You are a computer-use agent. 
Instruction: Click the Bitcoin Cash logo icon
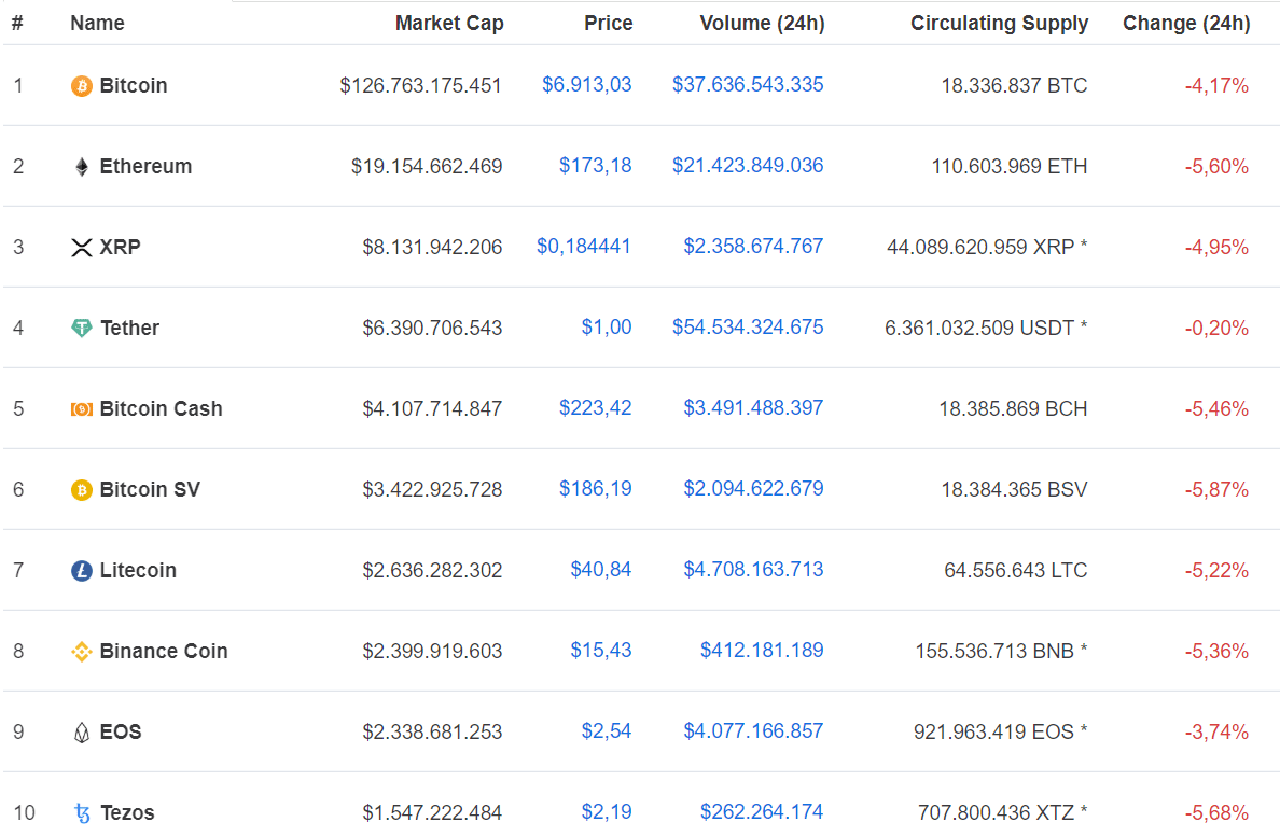pyautogui.click(x=82, y=409)
